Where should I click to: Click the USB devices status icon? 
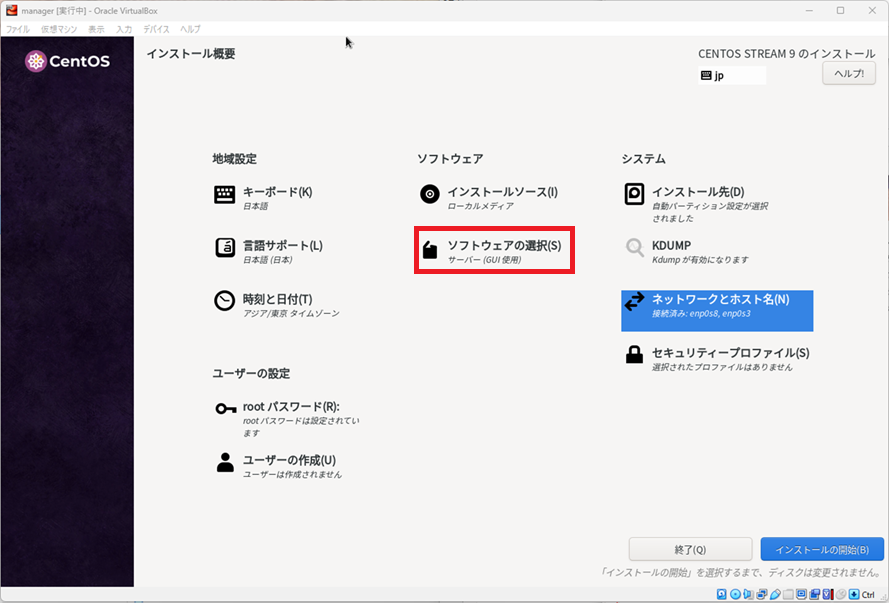[x=775, y=594]
